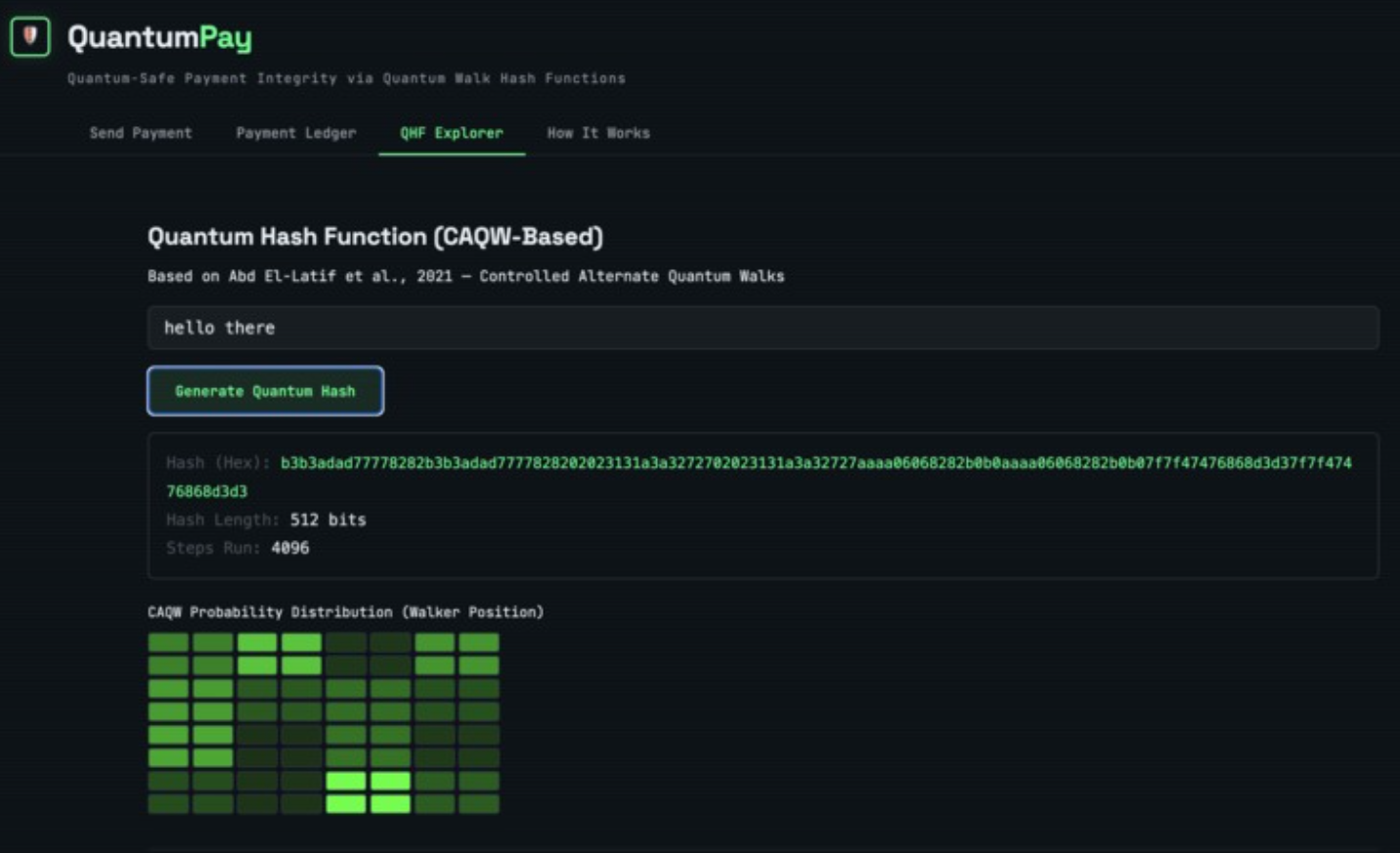Click the bottom-right cell of the probability grid
Viewport: 1400px width, 853px height.
(479, 804)
